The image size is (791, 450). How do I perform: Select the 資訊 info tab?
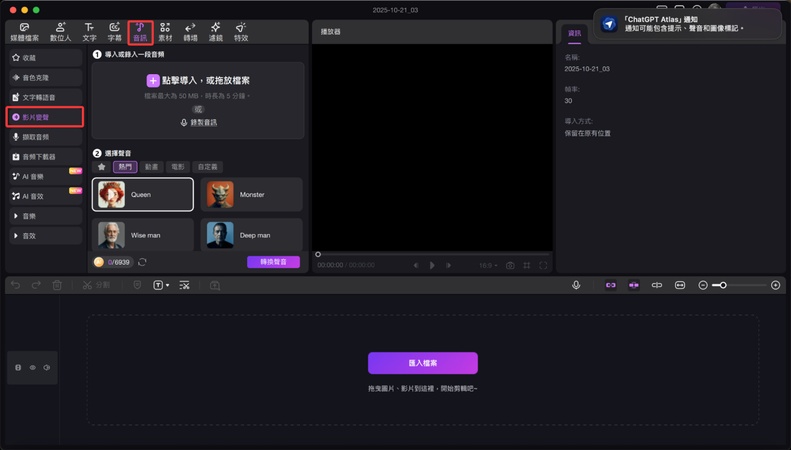[575, 33]
